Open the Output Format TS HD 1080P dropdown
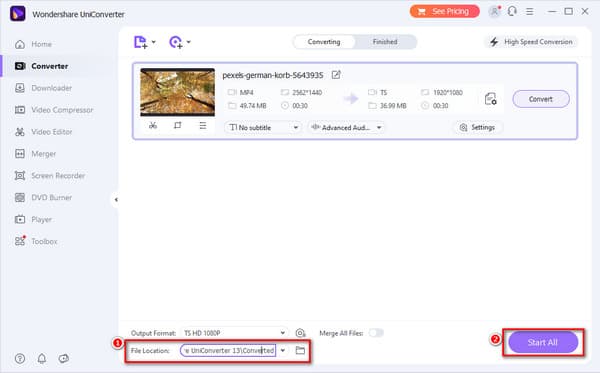 tap(235, 333)
